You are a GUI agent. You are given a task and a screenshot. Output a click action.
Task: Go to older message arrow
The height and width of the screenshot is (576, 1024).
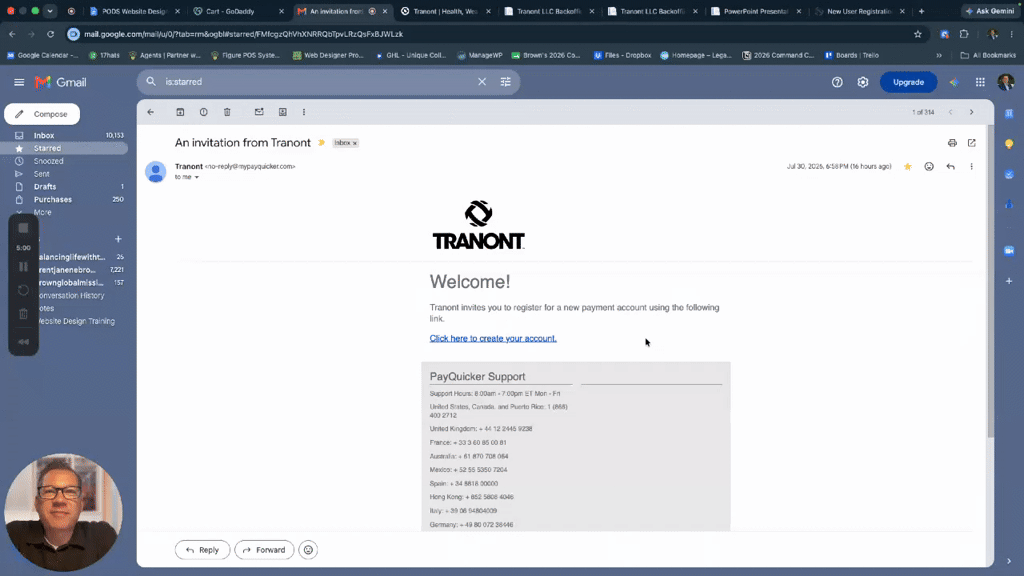click(972, 112)
